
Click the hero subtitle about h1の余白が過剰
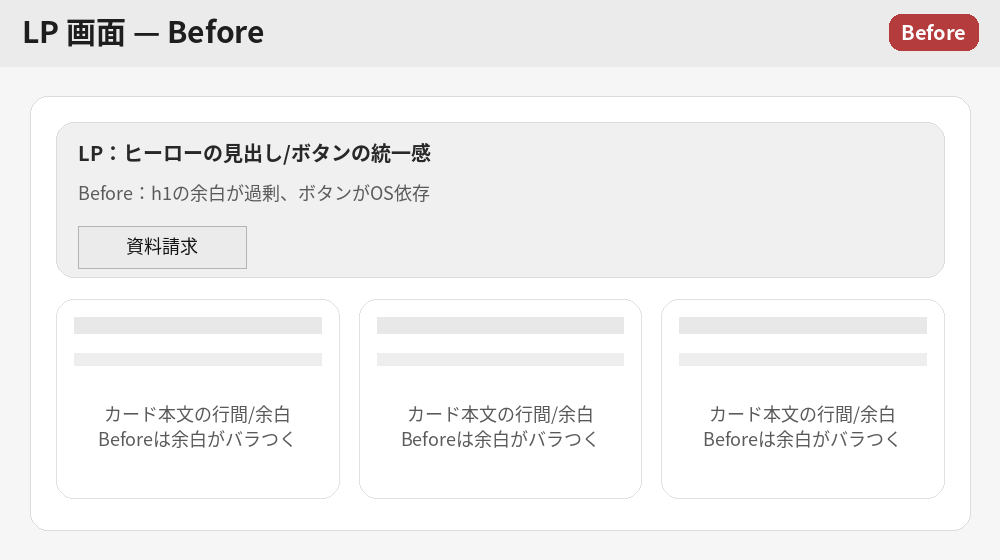(254, 194)
